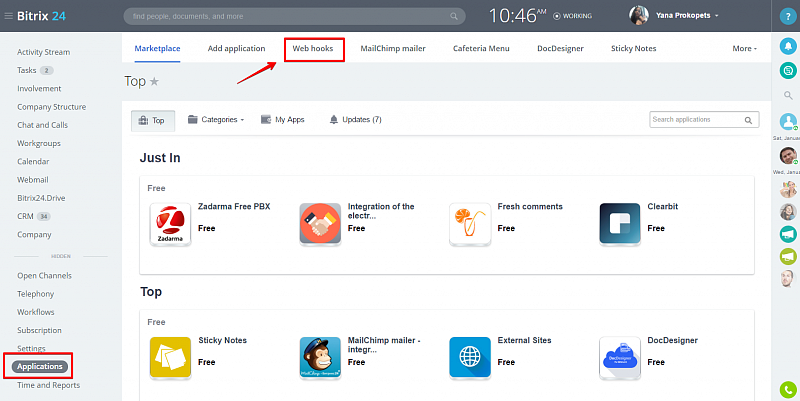Viewport: 800px width, 401px height.
Task: Open the MailChimp mailer tab
Action: click(x=393, y=48)
